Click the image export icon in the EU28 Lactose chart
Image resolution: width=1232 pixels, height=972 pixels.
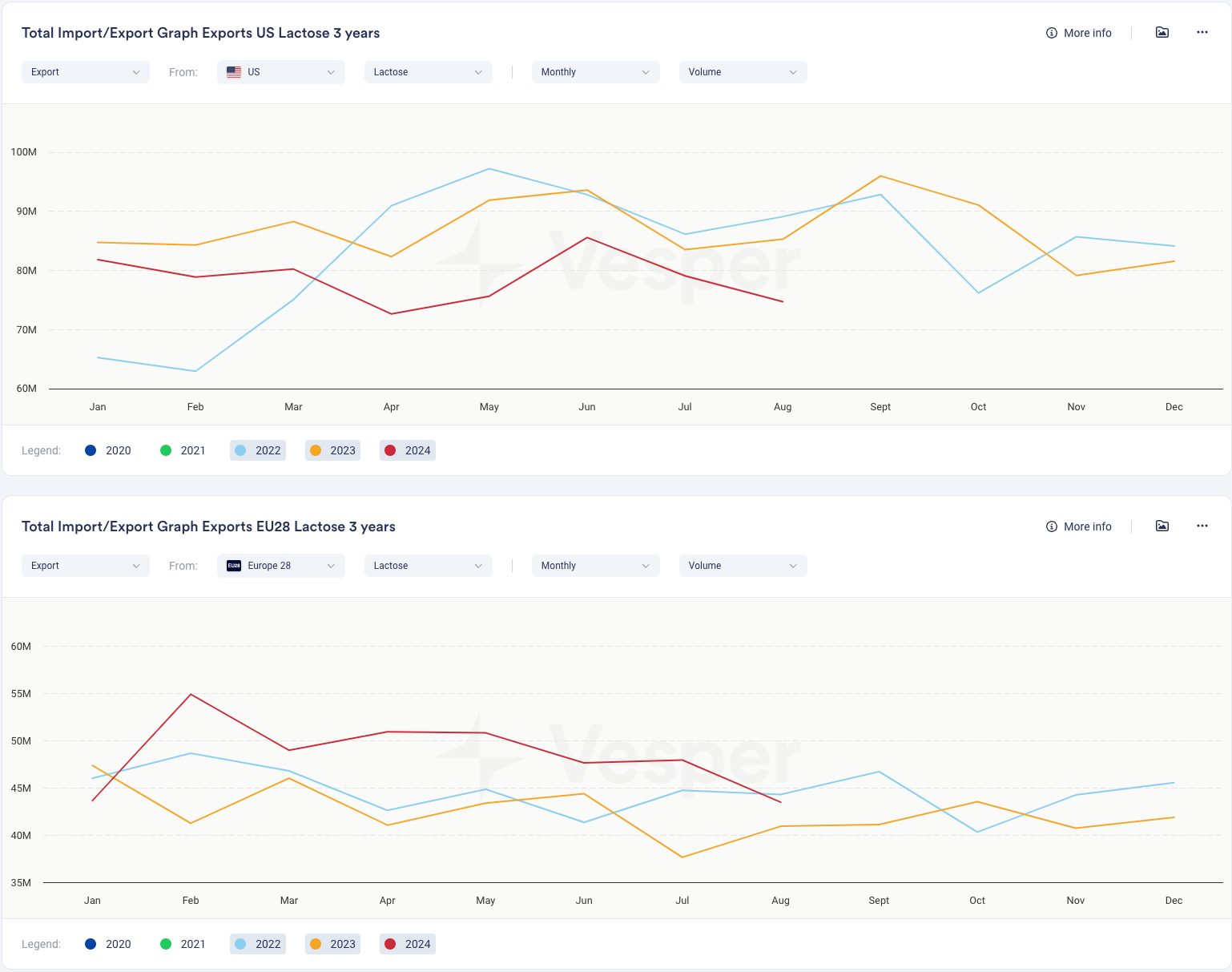tap(1162, 526)
